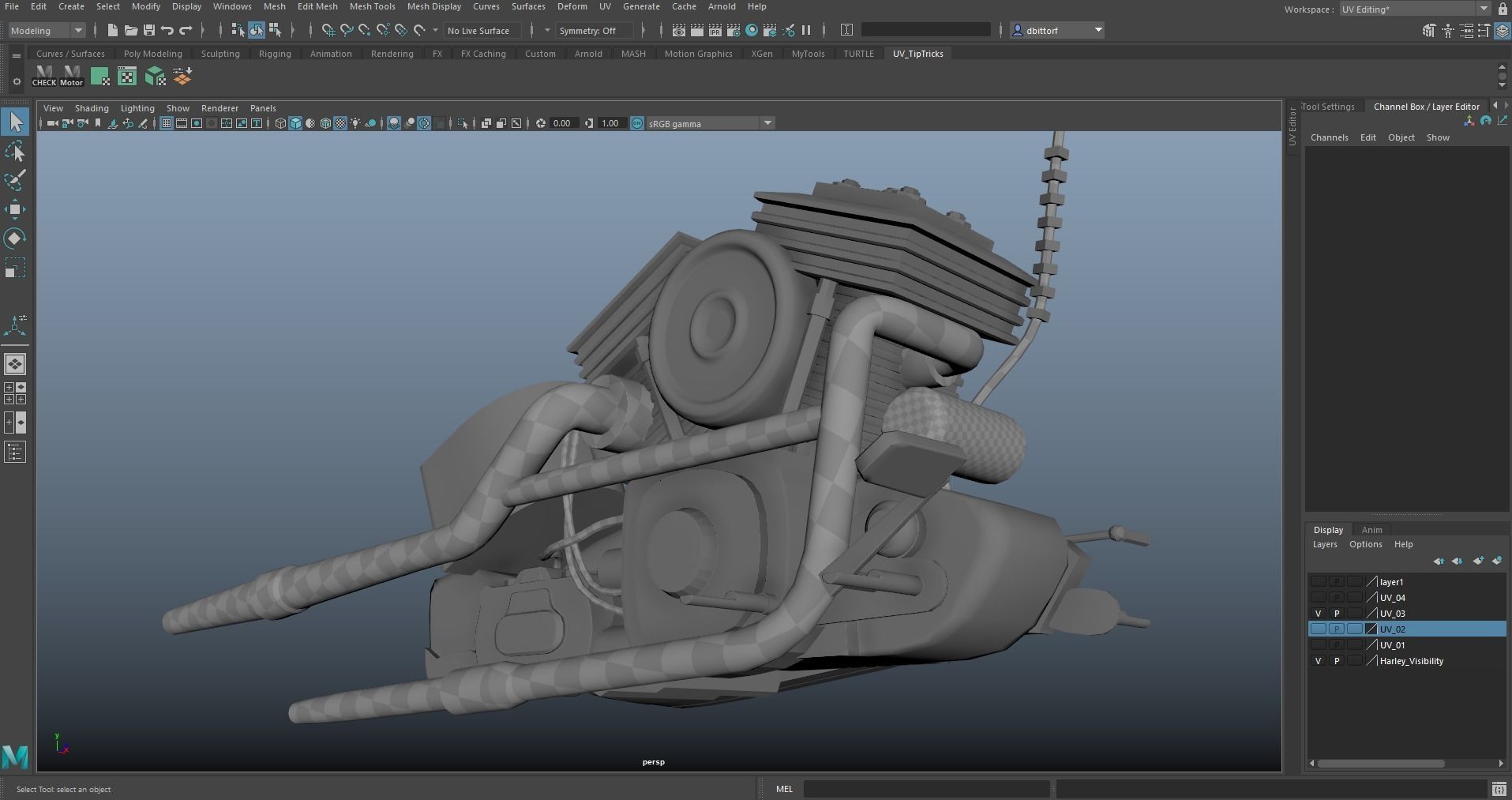Click the Motor shelf button
The image size is (1512, 800).
(72, 76)
